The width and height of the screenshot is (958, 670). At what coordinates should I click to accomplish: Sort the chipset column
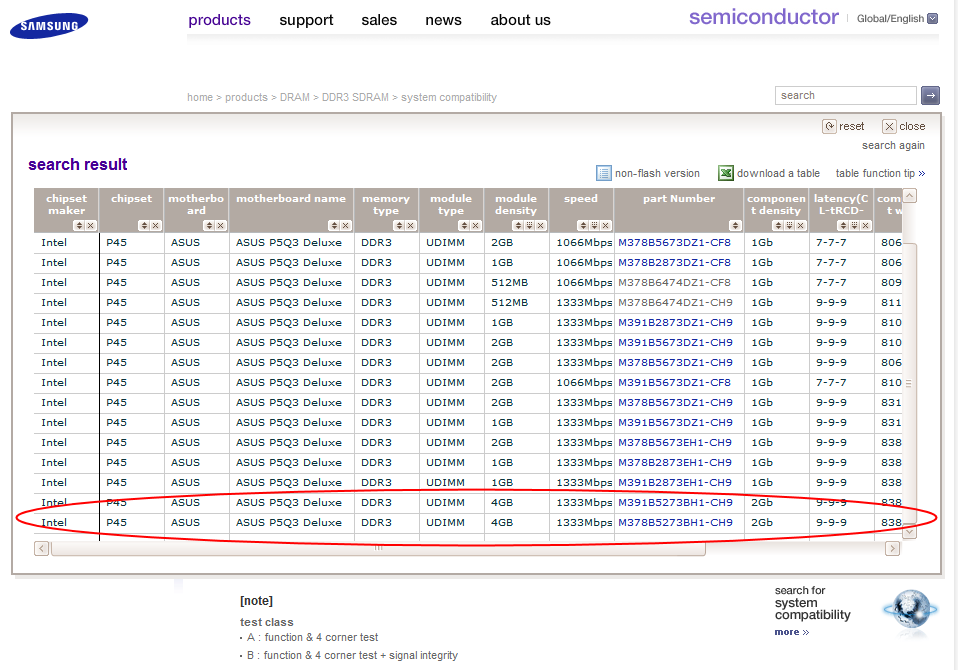144,225
